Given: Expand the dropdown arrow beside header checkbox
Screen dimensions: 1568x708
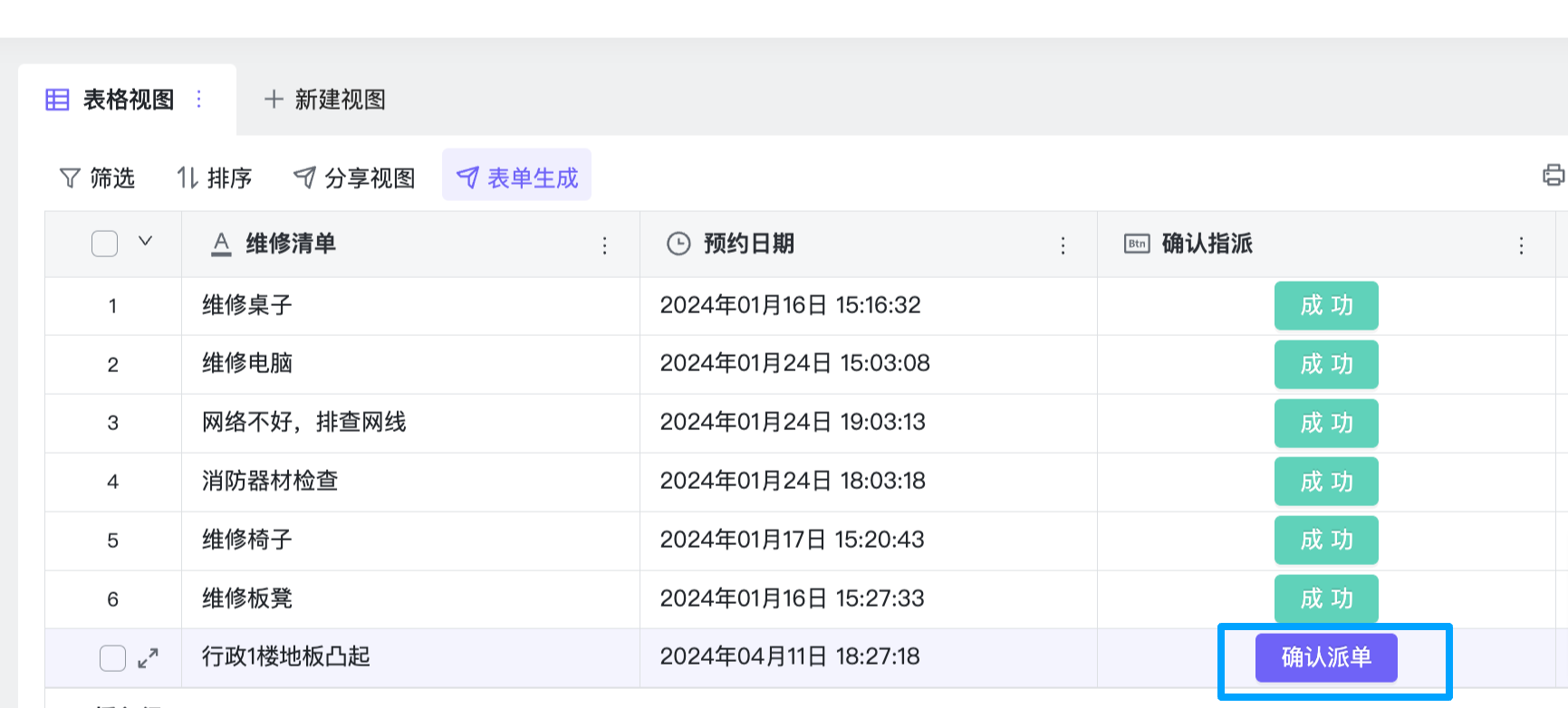Looking at the screenshot, I should [x=145, y=242].
